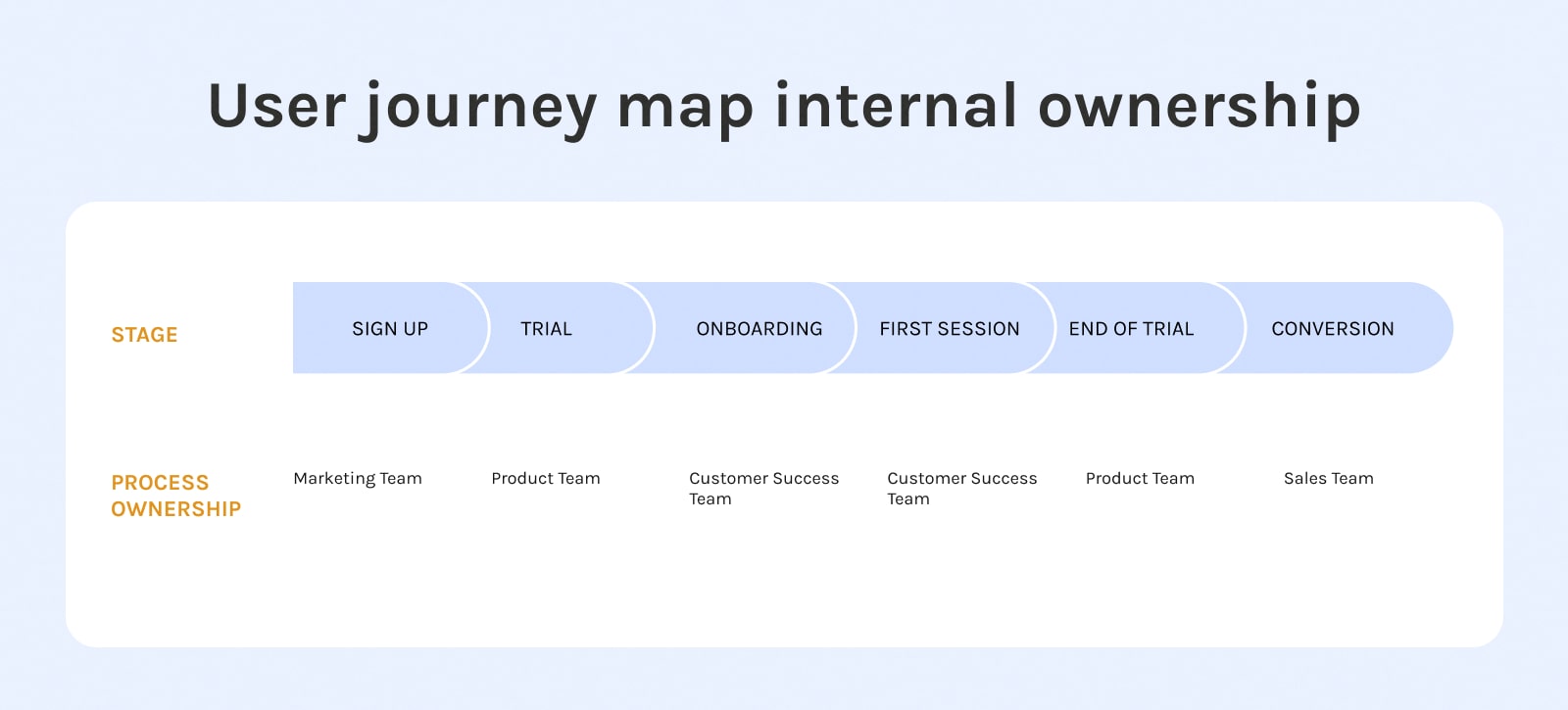The image size is (1568, 710).
Task: Click Product Team under the TRIAL stage
Action: [x=546, y=479]
